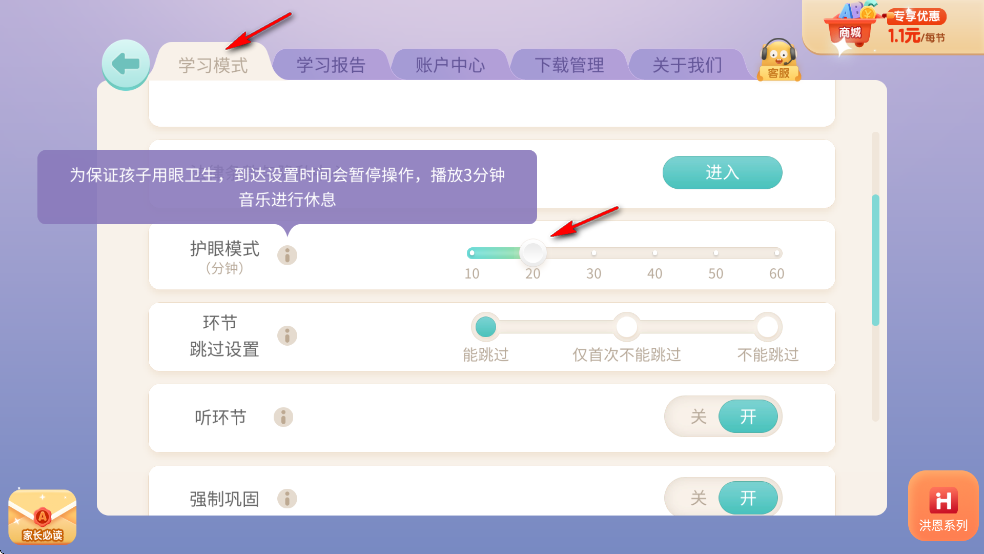Turn 听环节 on via 开
Image resolution: width=984 pixels, height=554 pixels.
[748, 417]
